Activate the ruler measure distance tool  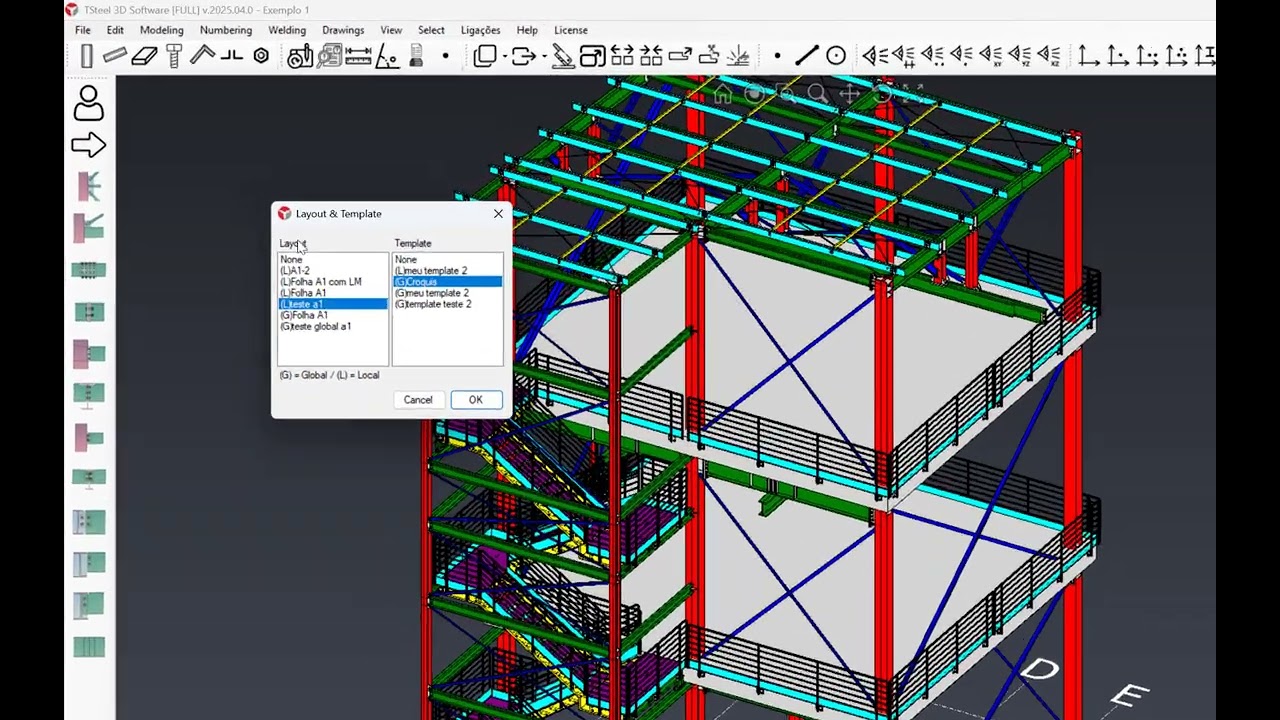coord(358,57)
